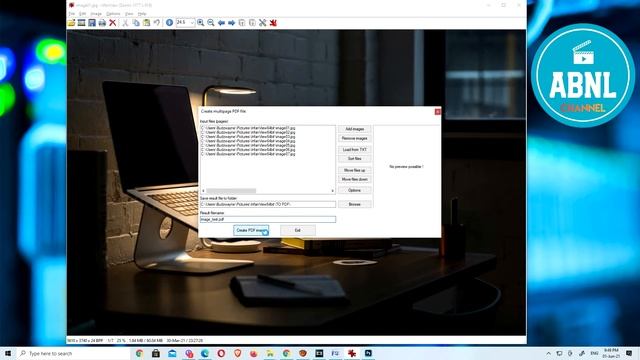640x360 pixels.
Task: Click the red IrfanView About icon
Action: [273, 23]
